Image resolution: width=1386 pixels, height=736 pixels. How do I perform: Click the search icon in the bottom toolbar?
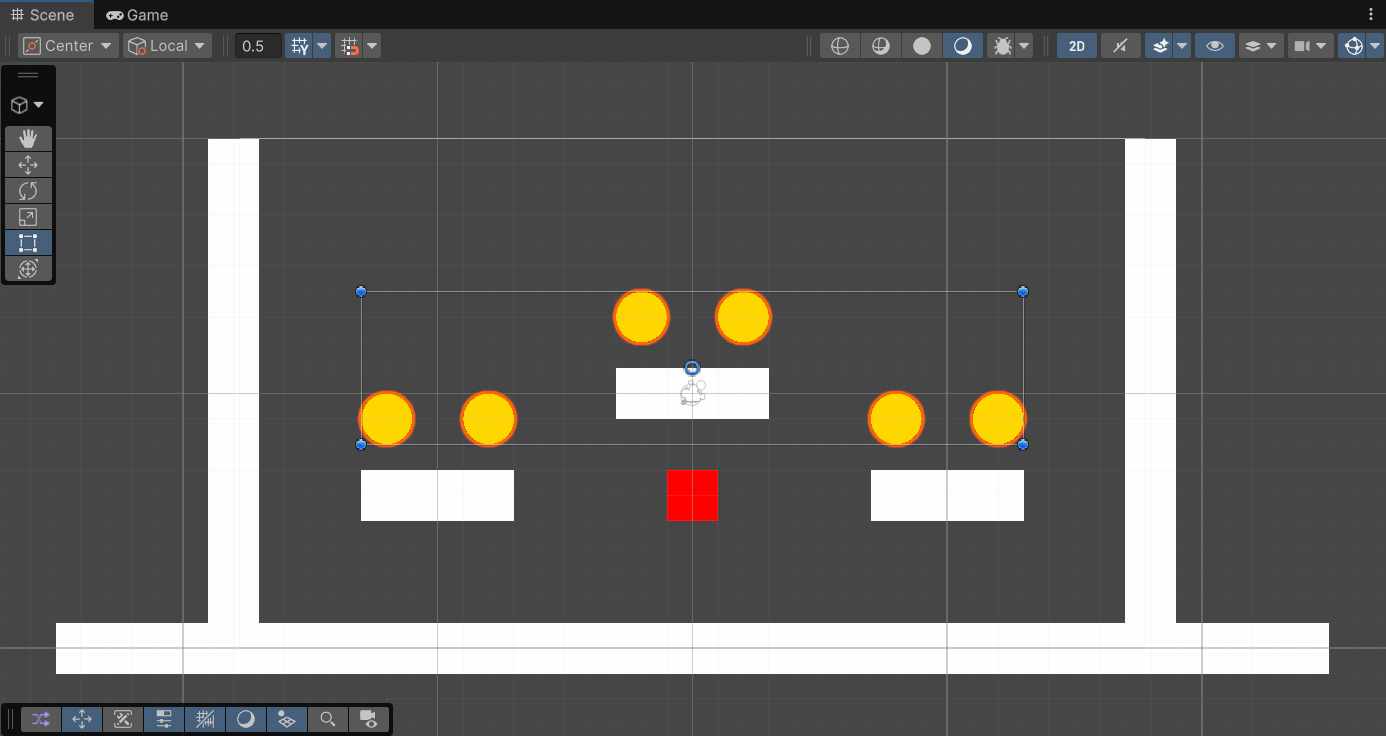click(x=327, y=719)
